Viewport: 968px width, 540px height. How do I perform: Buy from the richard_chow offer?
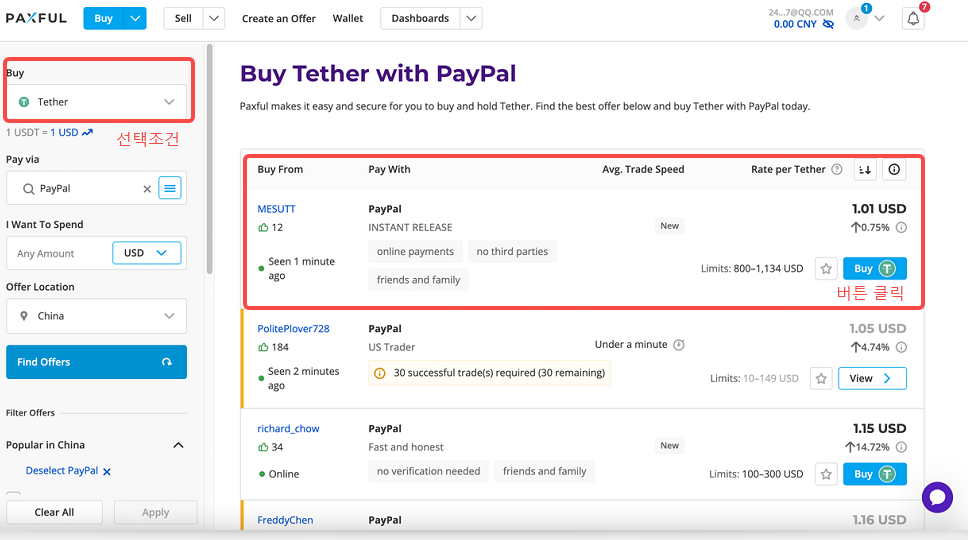[x=875, y=474]
